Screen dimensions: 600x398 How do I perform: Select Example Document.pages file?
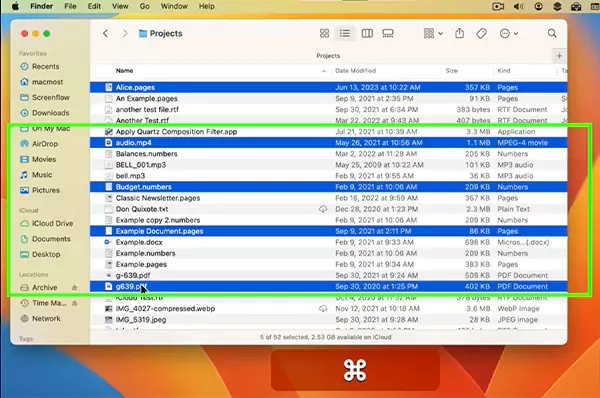point(328,231)
